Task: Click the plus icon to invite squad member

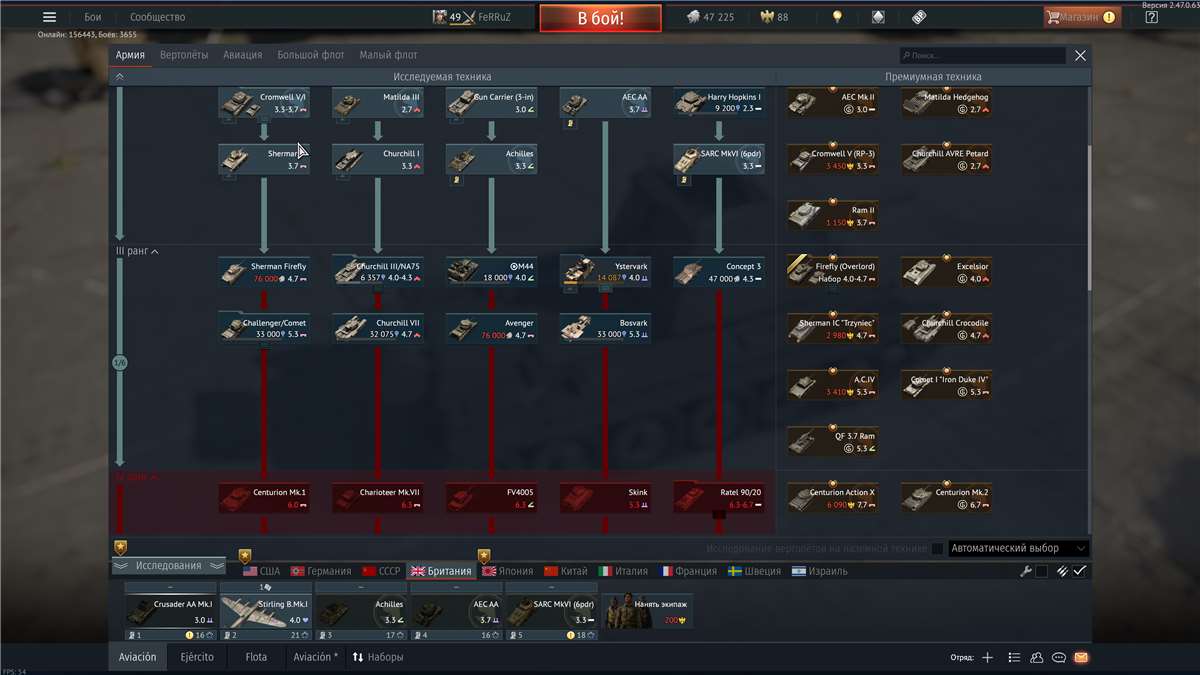Action: [x=987, y=658]
